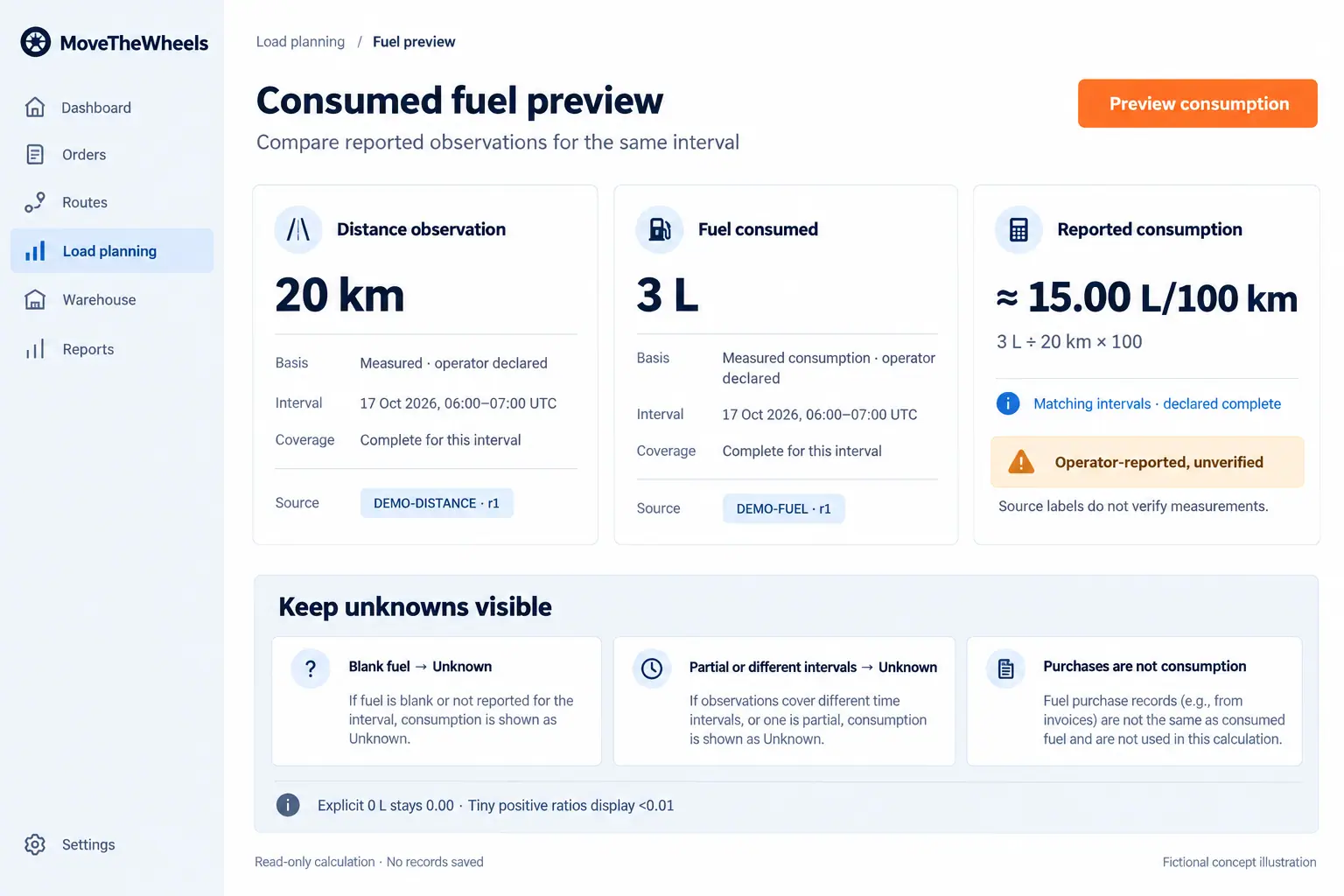1344x896 pixels.
Task: Open Settings in the sidebar
Action: click(112, 844)
